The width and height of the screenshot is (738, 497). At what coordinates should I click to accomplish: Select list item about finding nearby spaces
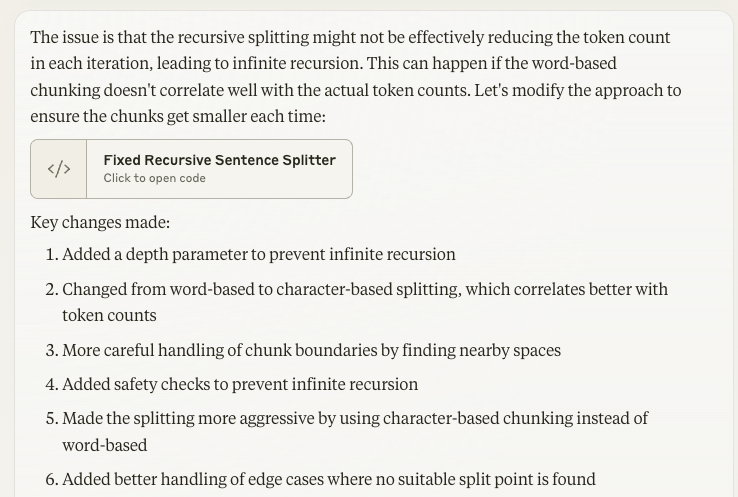coord(312,350)
